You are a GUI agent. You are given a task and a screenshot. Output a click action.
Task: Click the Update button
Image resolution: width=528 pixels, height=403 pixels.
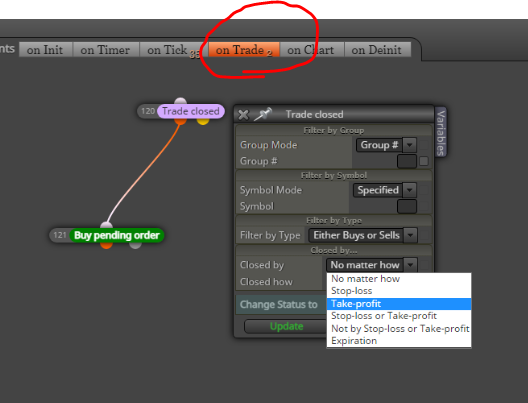click(286, 326)
